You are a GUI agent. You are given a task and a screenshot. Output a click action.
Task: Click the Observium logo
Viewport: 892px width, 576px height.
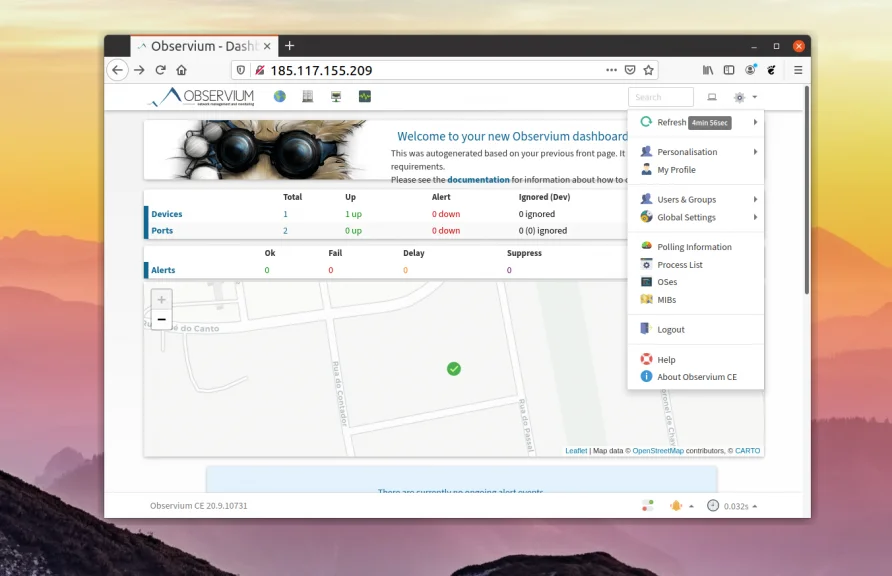(201, 97)
